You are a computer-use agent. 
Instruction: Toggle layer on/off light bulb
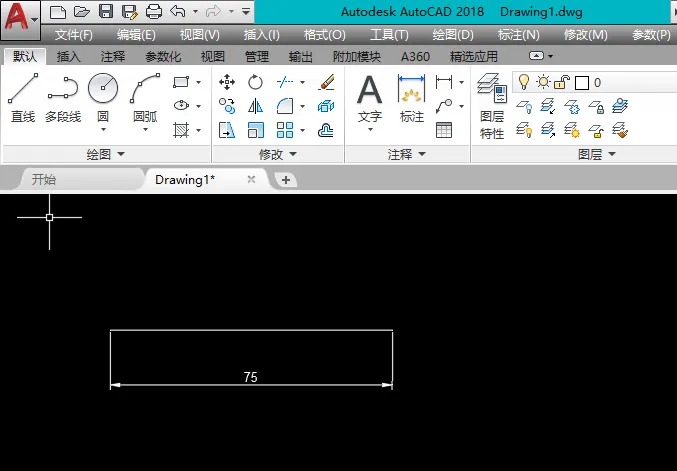[524, 82]
